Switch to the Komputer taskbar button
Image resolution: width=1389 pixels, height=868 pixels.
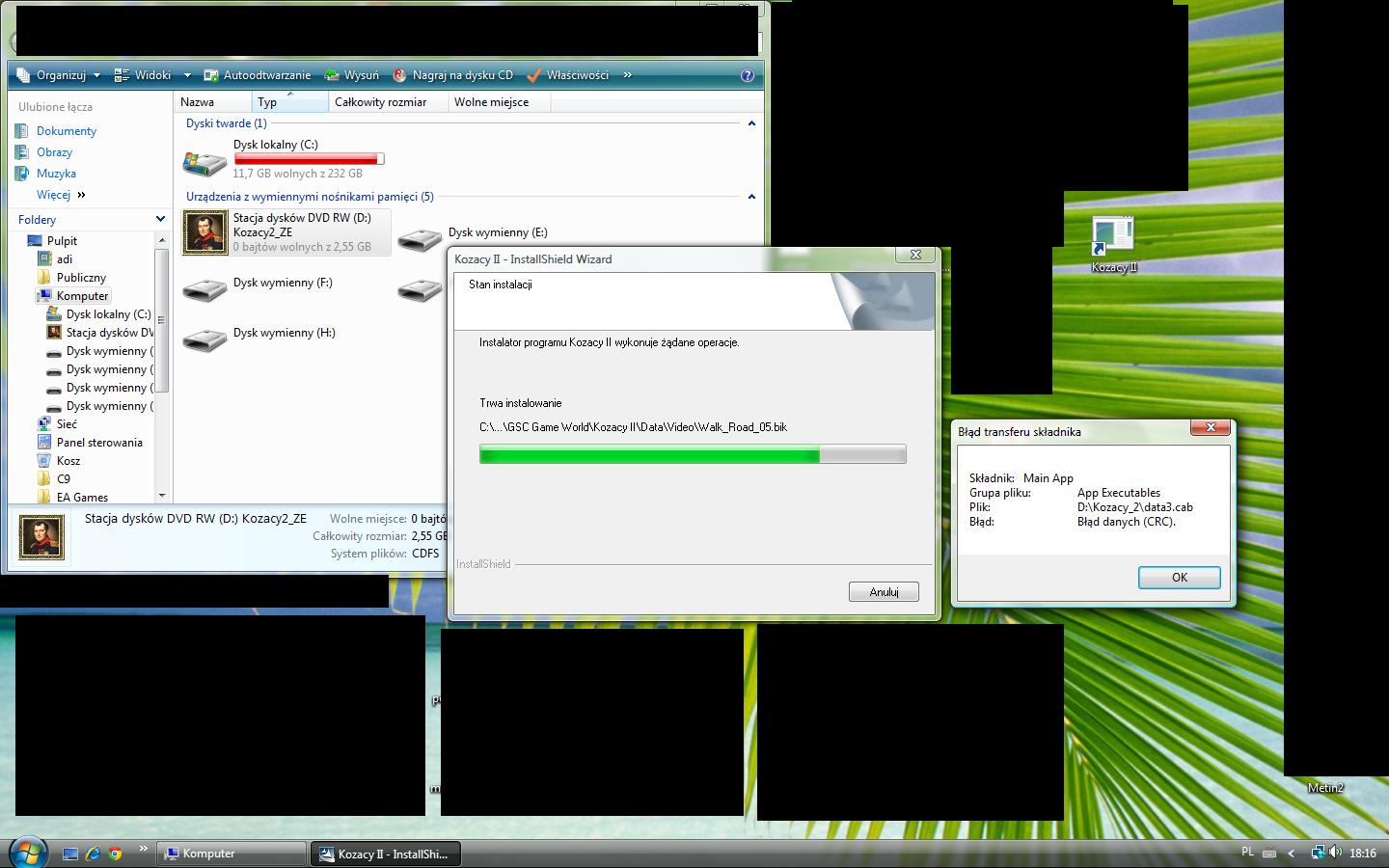(231, 854)
